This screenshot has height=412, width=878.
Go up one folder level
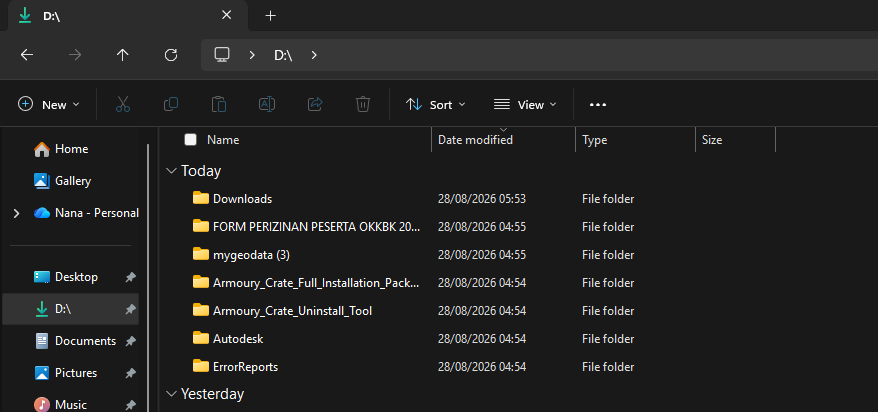123,55
